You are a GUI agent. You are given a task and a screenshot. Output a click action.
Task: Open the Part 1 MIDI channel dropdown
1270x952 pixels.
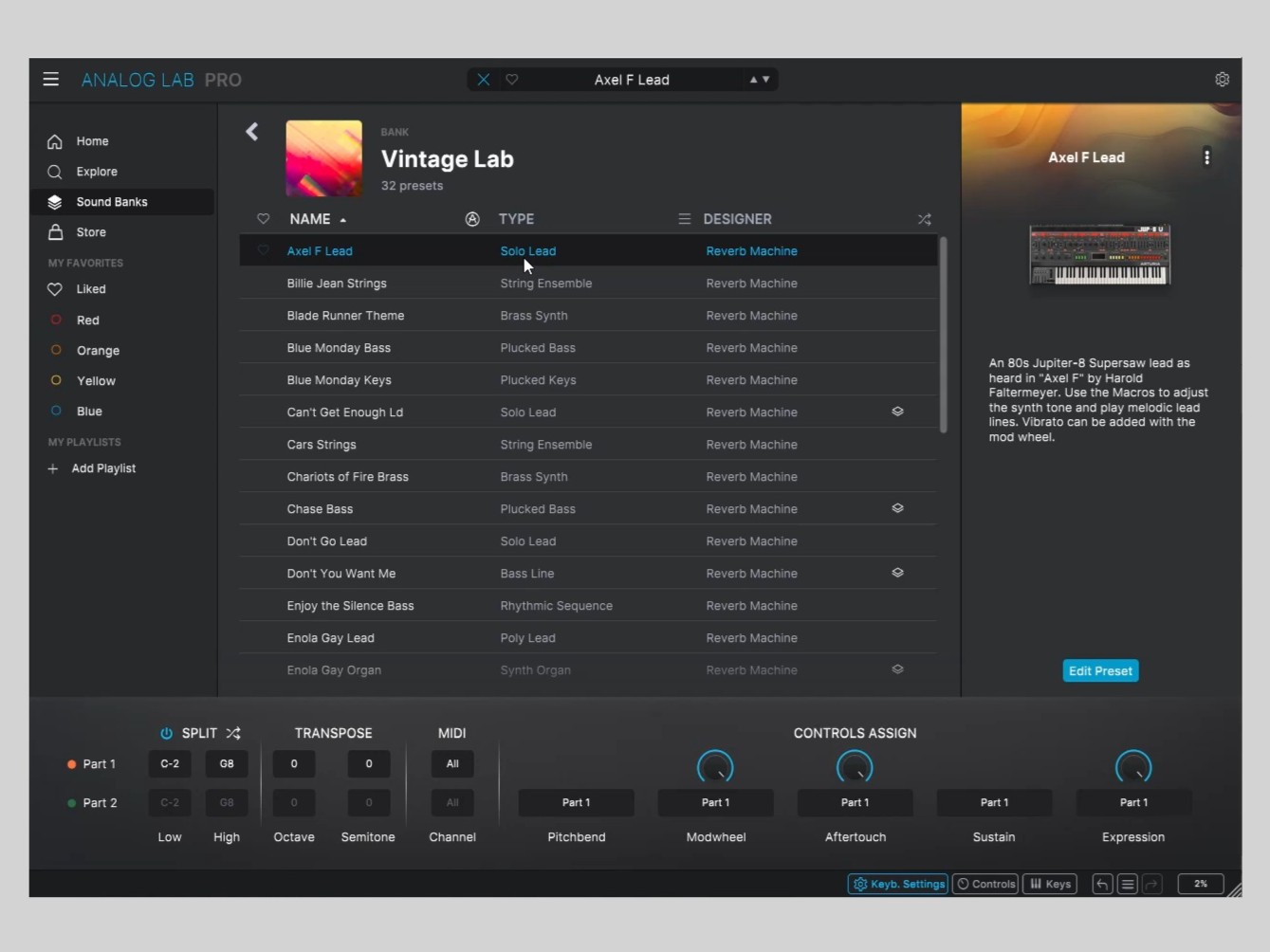click(x=452, y=763)
